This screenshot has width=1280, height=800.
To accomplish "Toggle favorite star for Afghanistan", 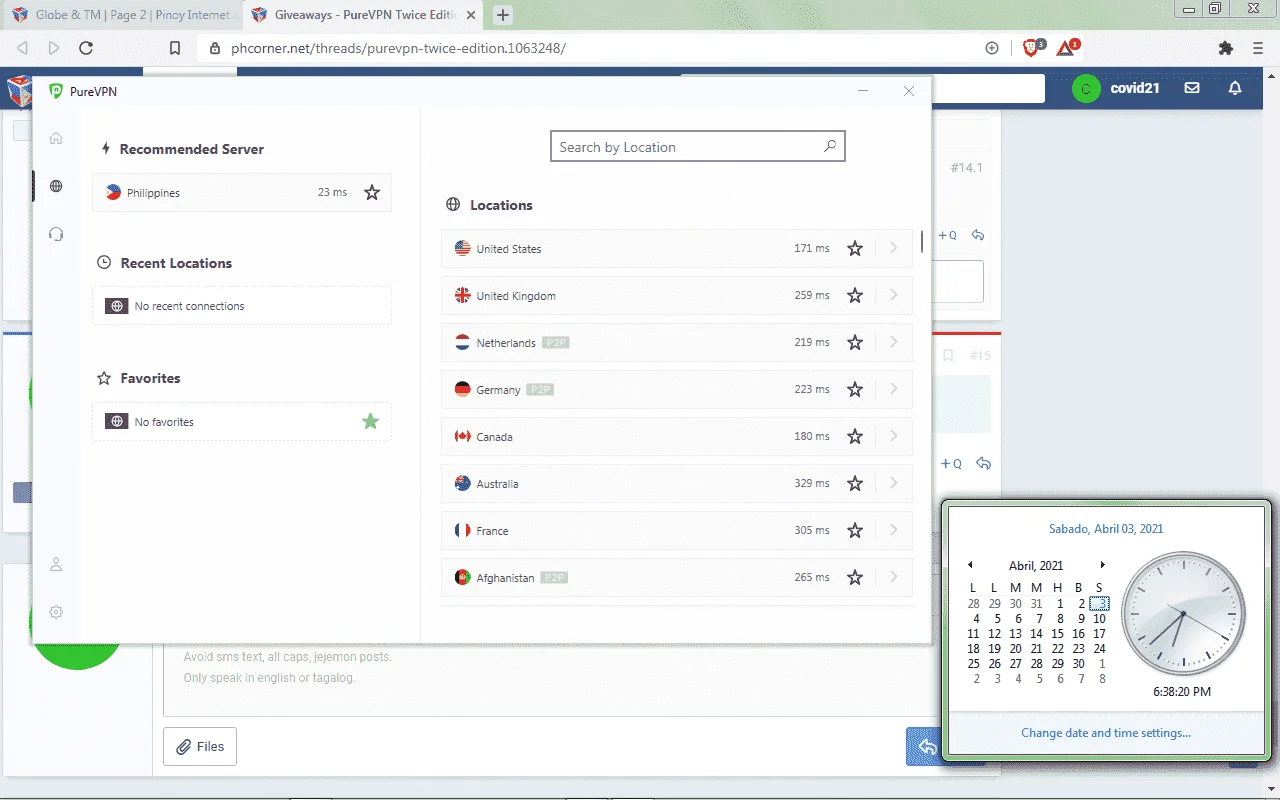I will coord(855,577).
